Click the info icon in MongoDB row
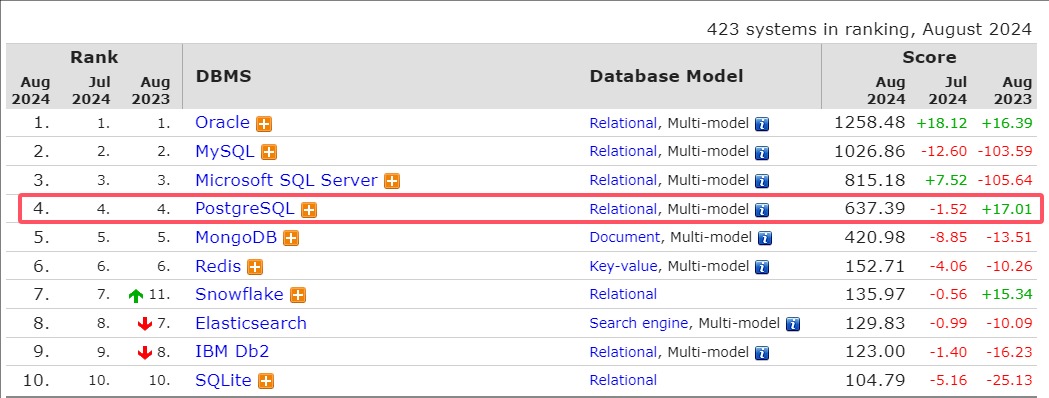This screenshot has width=1049, height=398. (x=765, y=239)
